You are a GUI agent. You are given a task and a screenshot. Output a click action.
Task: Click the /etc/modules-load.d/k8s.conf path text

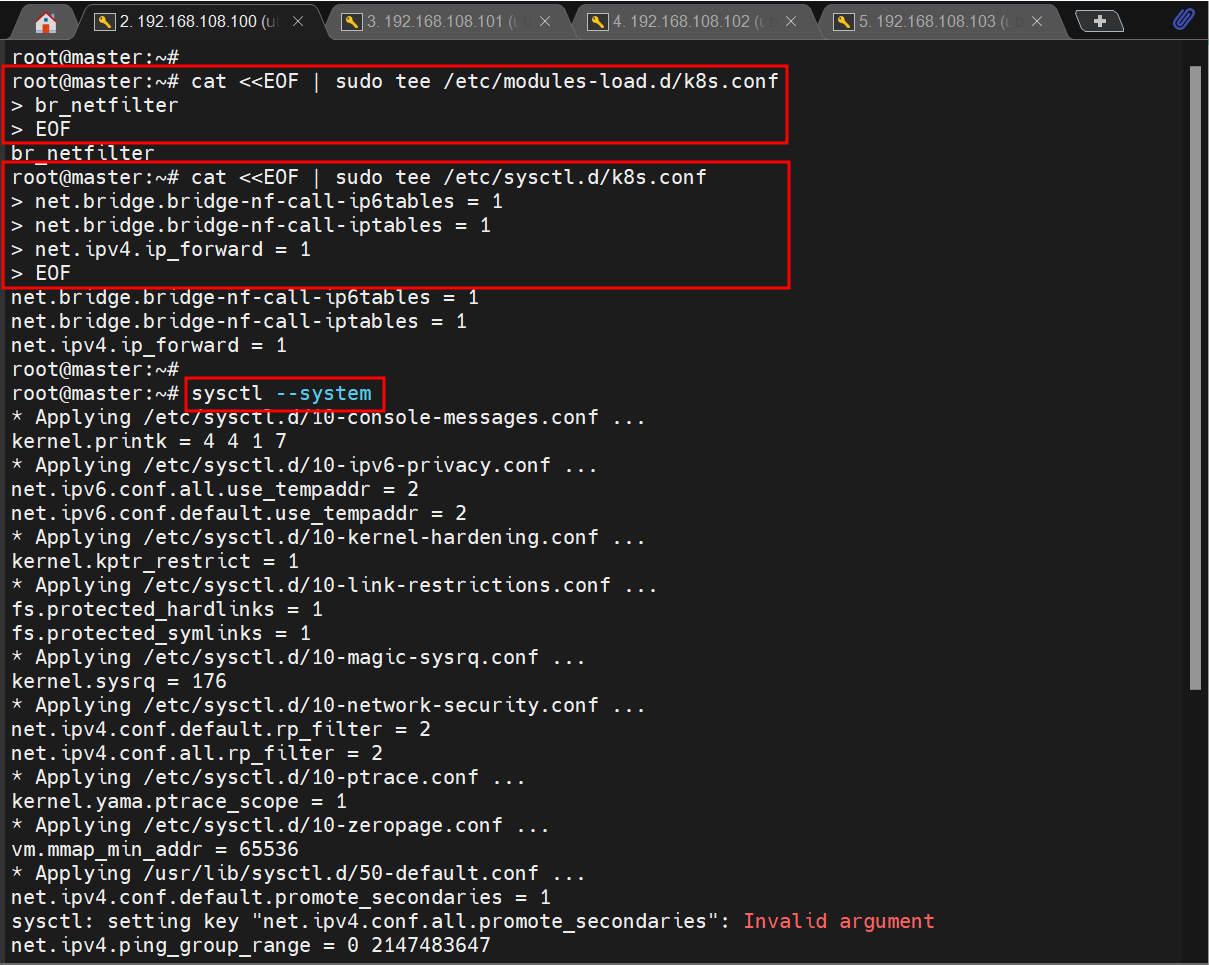coord(609,81)
